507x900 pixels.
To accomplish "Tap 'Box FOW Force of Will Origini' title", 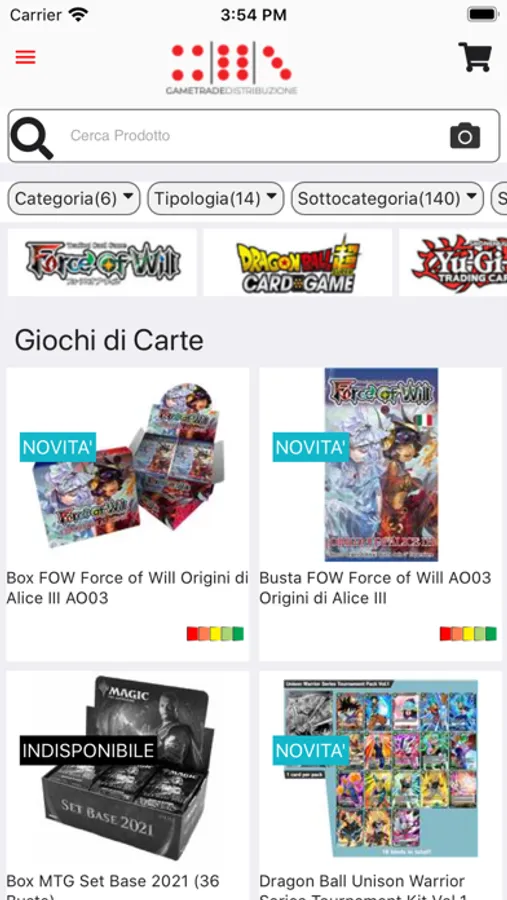I will [x=127, y=588].
